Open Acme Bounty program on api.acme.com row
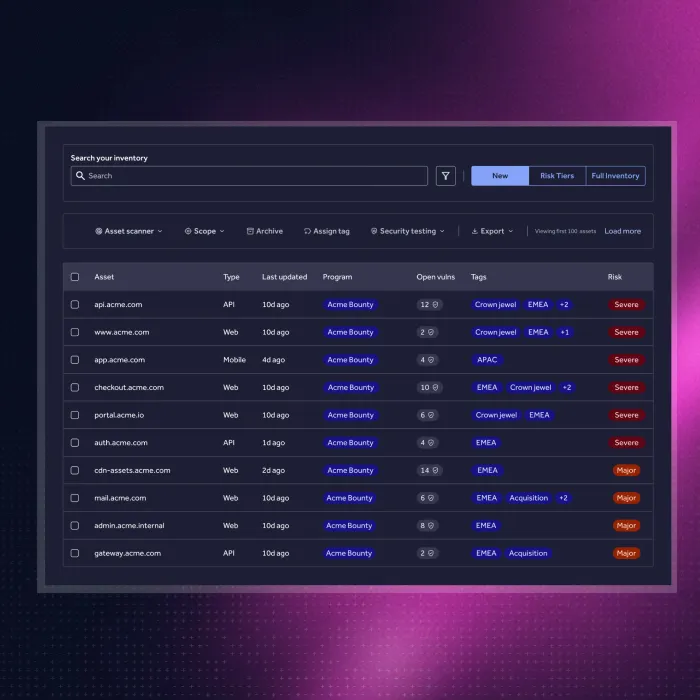Screen dimensions: 700x700 coord(350,304)
